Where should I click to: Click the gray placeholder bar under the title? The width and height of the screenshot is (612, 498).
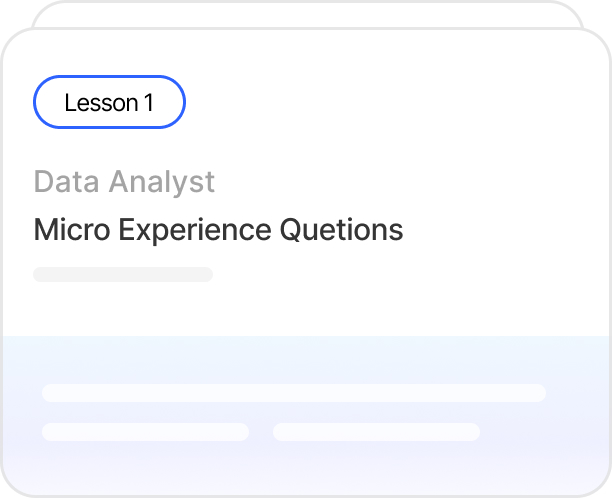pos(123,274)
